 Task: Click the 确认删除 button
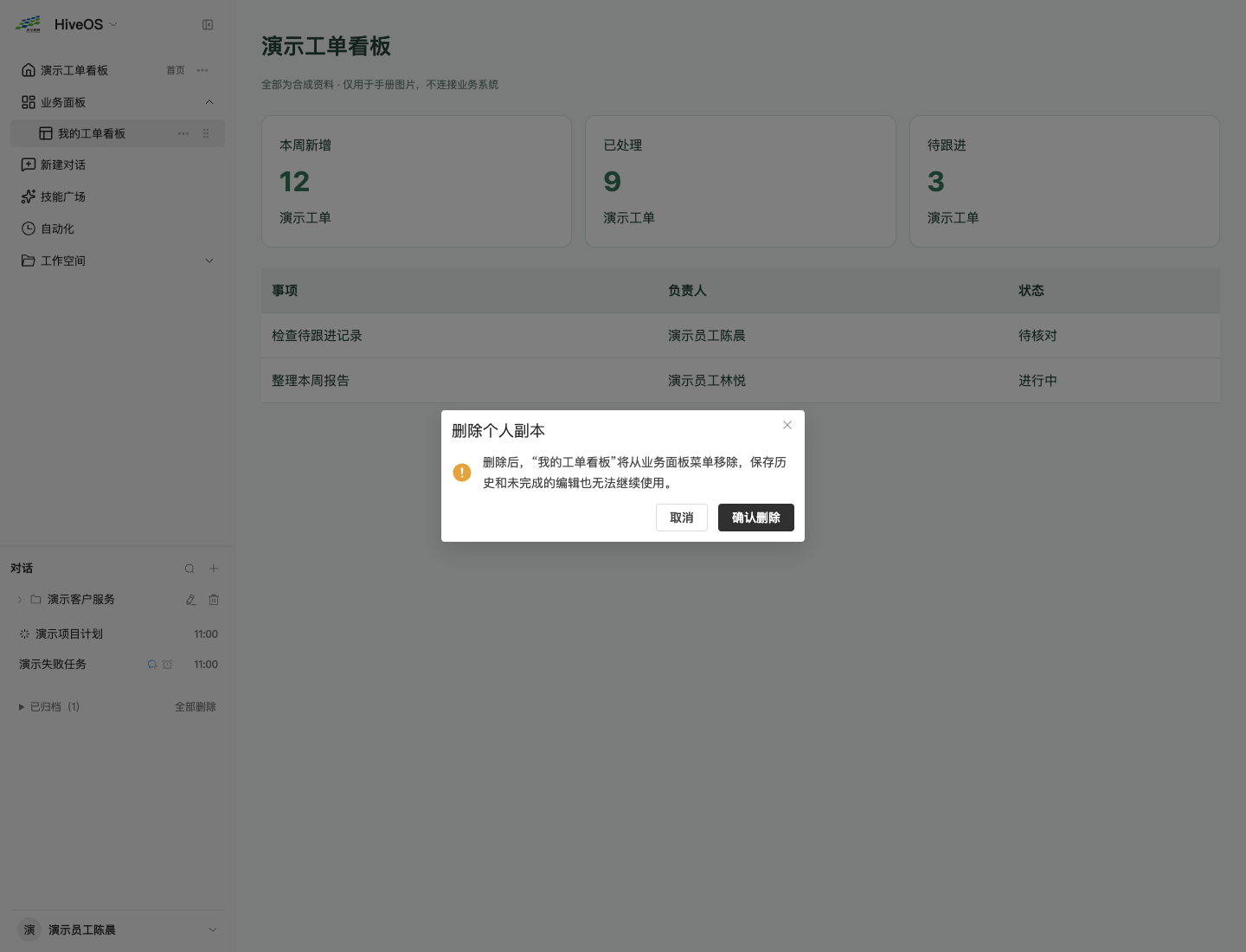coord(756,518)
